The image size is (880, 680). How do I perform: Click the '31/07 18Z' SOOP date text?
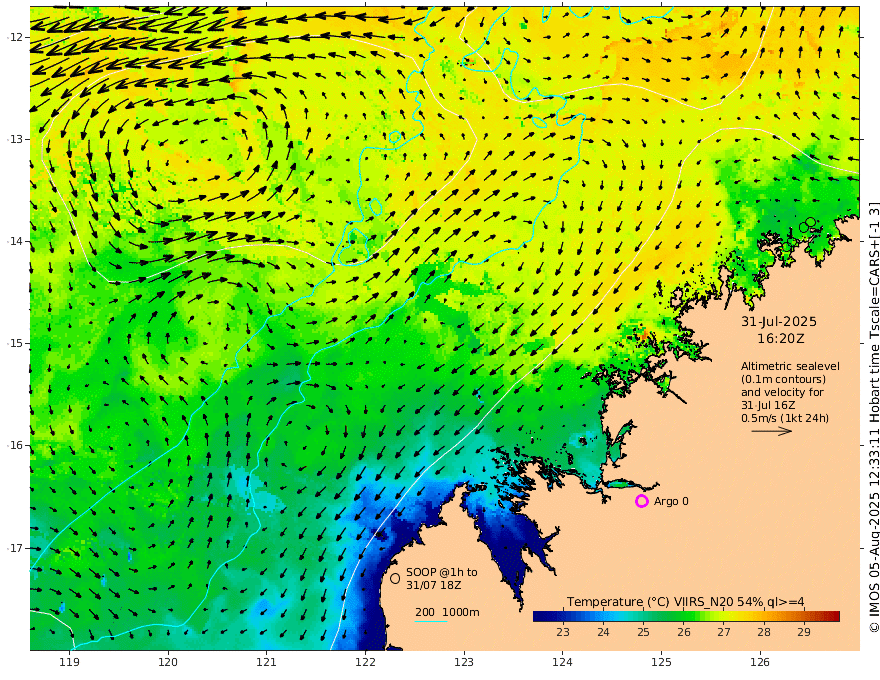click(434, 586)
